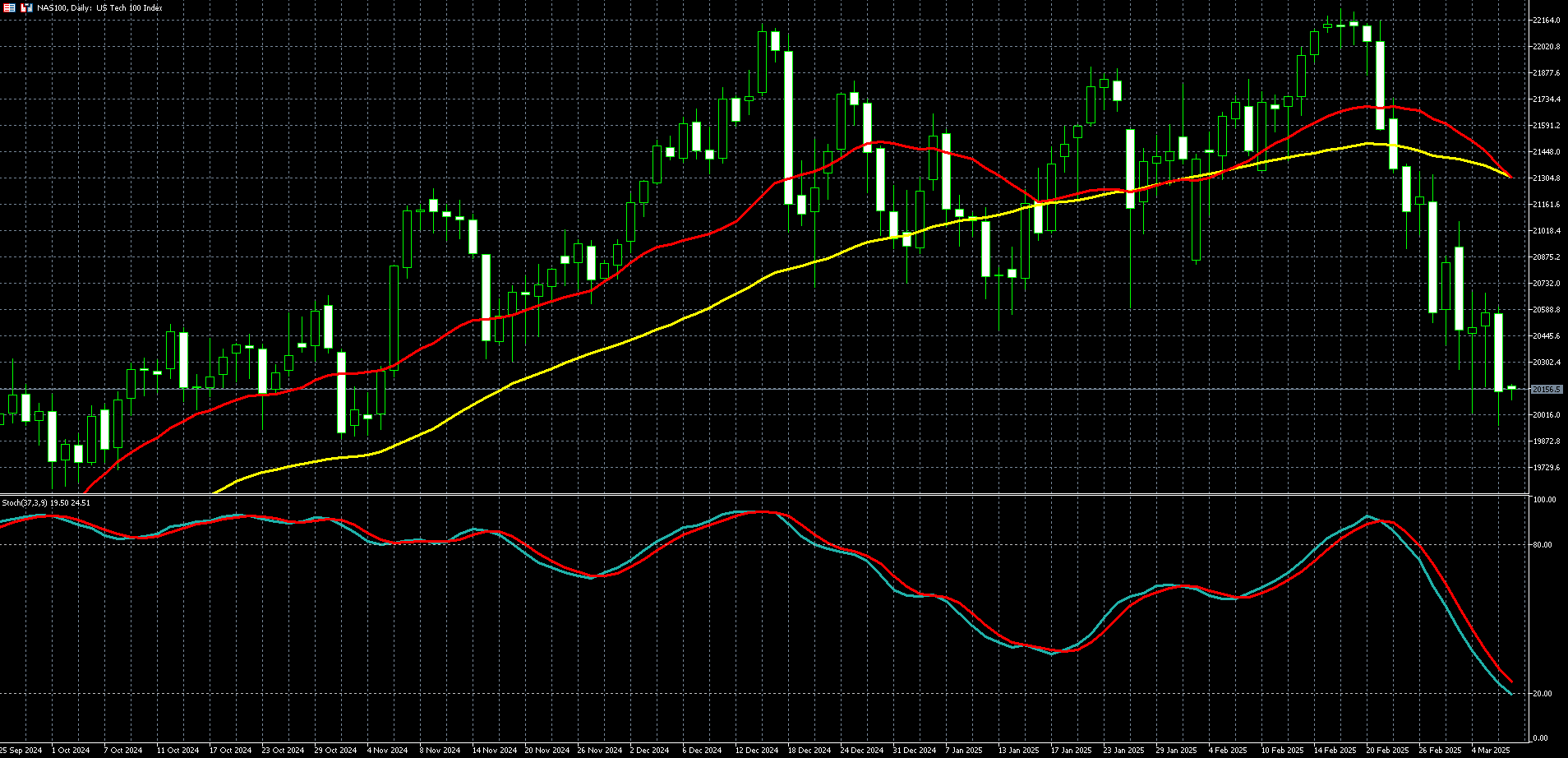
Task: Click the stochastic 0.00 scale label
Action: click(1541, 738)
